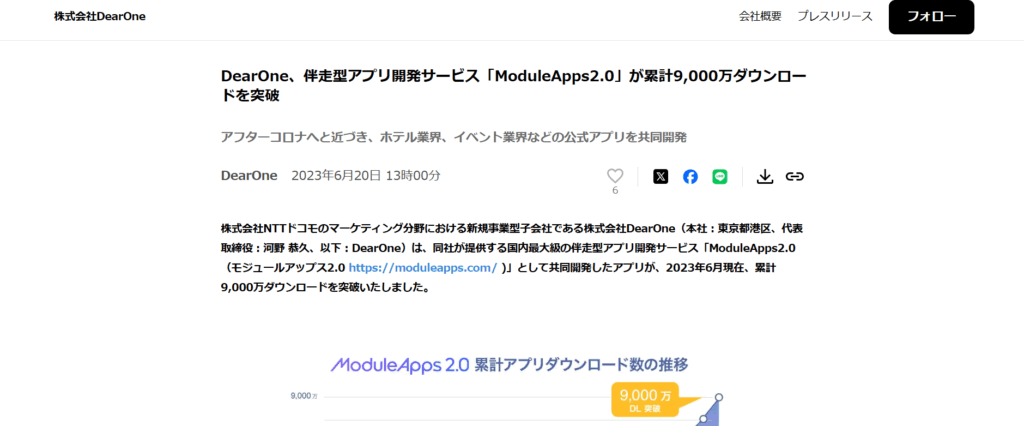Copy the article link with the chain icon

pyautogui.click(x=794, y=176)
